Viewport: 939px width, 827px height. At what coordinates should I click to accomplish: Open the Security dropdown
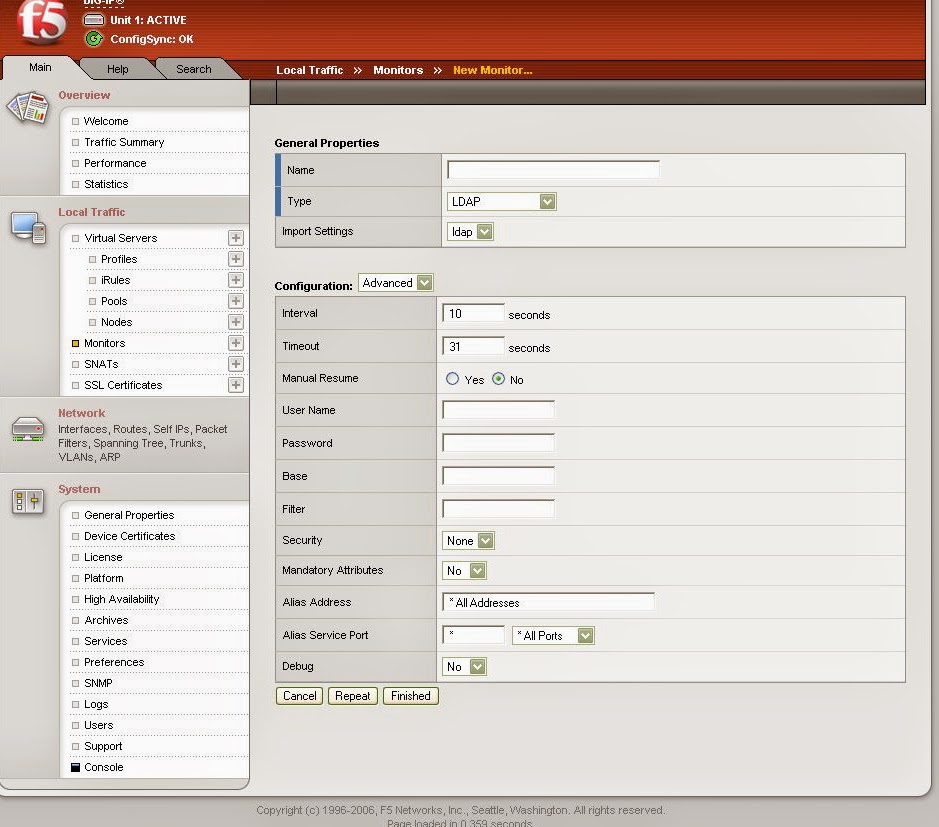click(468, 541)
